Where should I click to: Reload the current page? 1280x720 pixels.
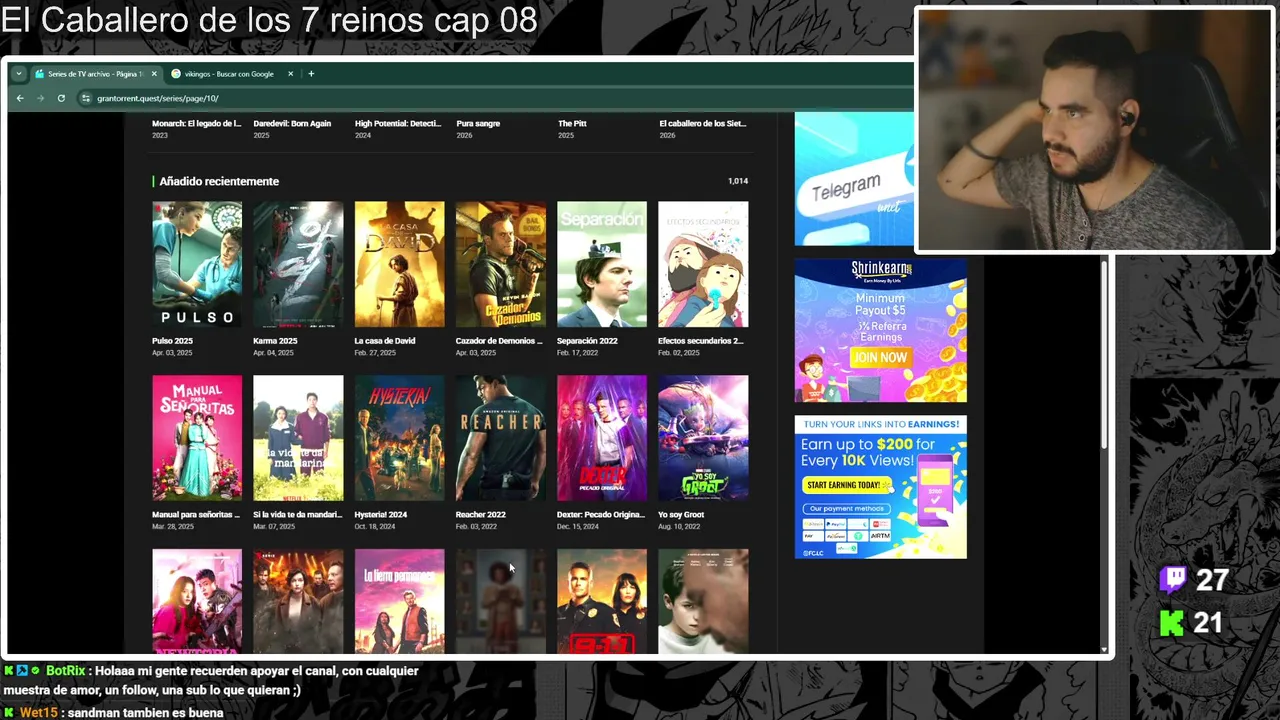pos(61,98)
